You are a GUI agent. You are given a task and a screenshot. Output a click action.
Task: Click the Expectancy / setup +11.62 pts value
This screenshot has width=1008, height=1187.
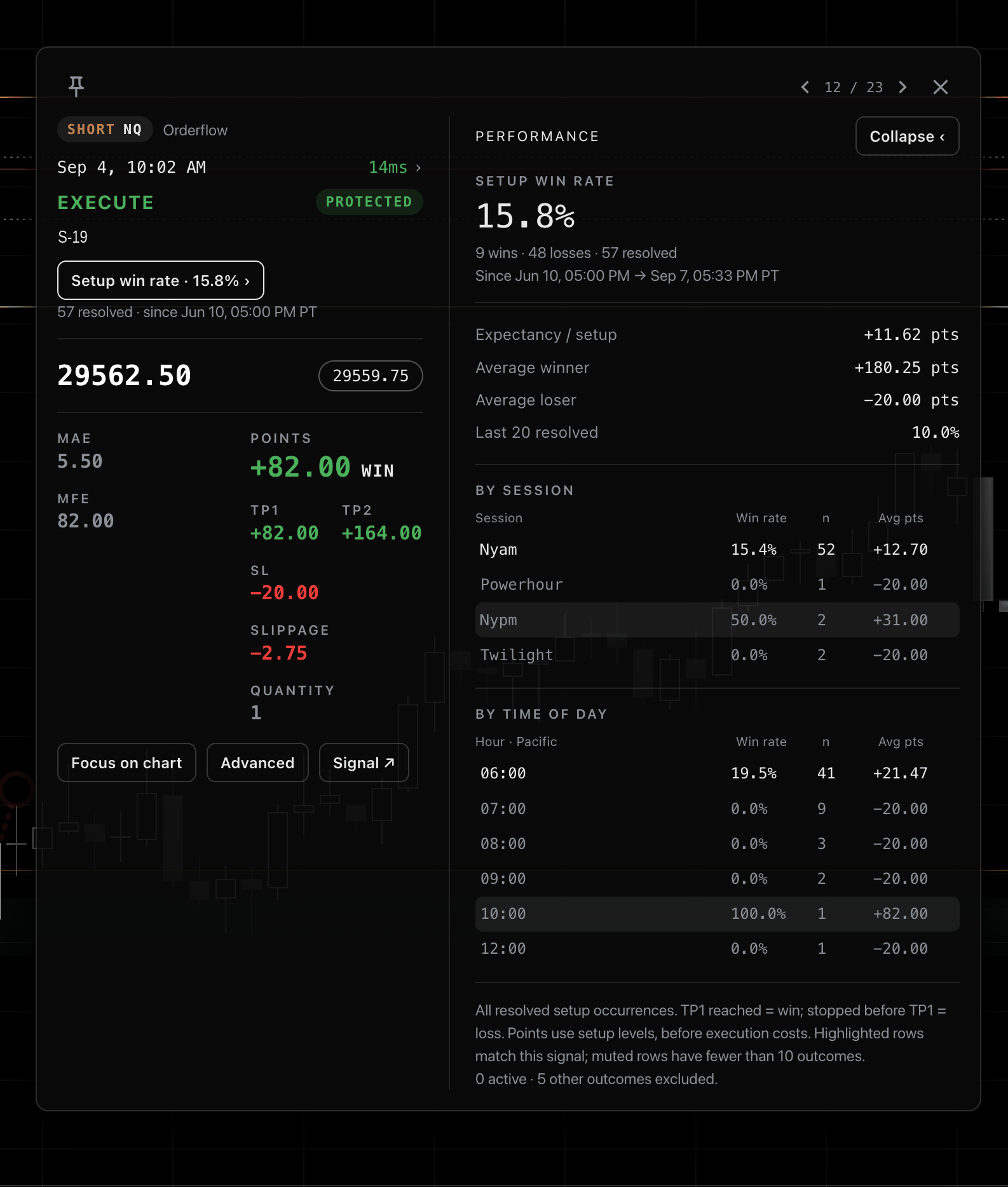911,335
